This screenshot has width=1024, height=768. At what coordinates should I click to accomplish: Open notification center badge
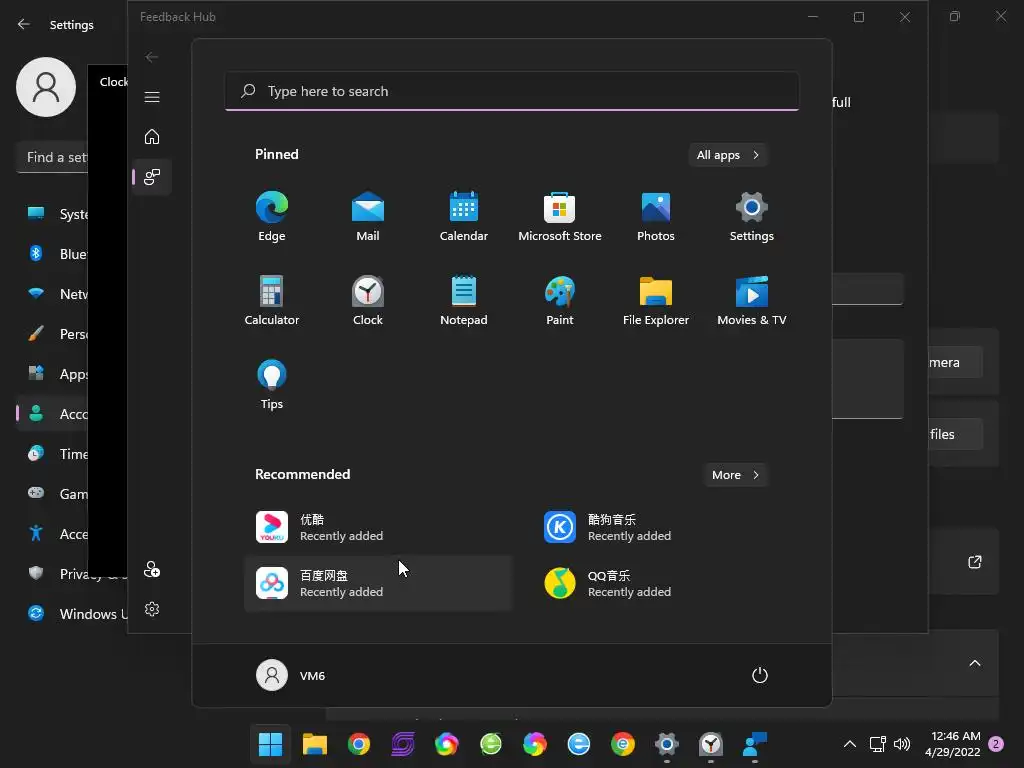point(997,744)
